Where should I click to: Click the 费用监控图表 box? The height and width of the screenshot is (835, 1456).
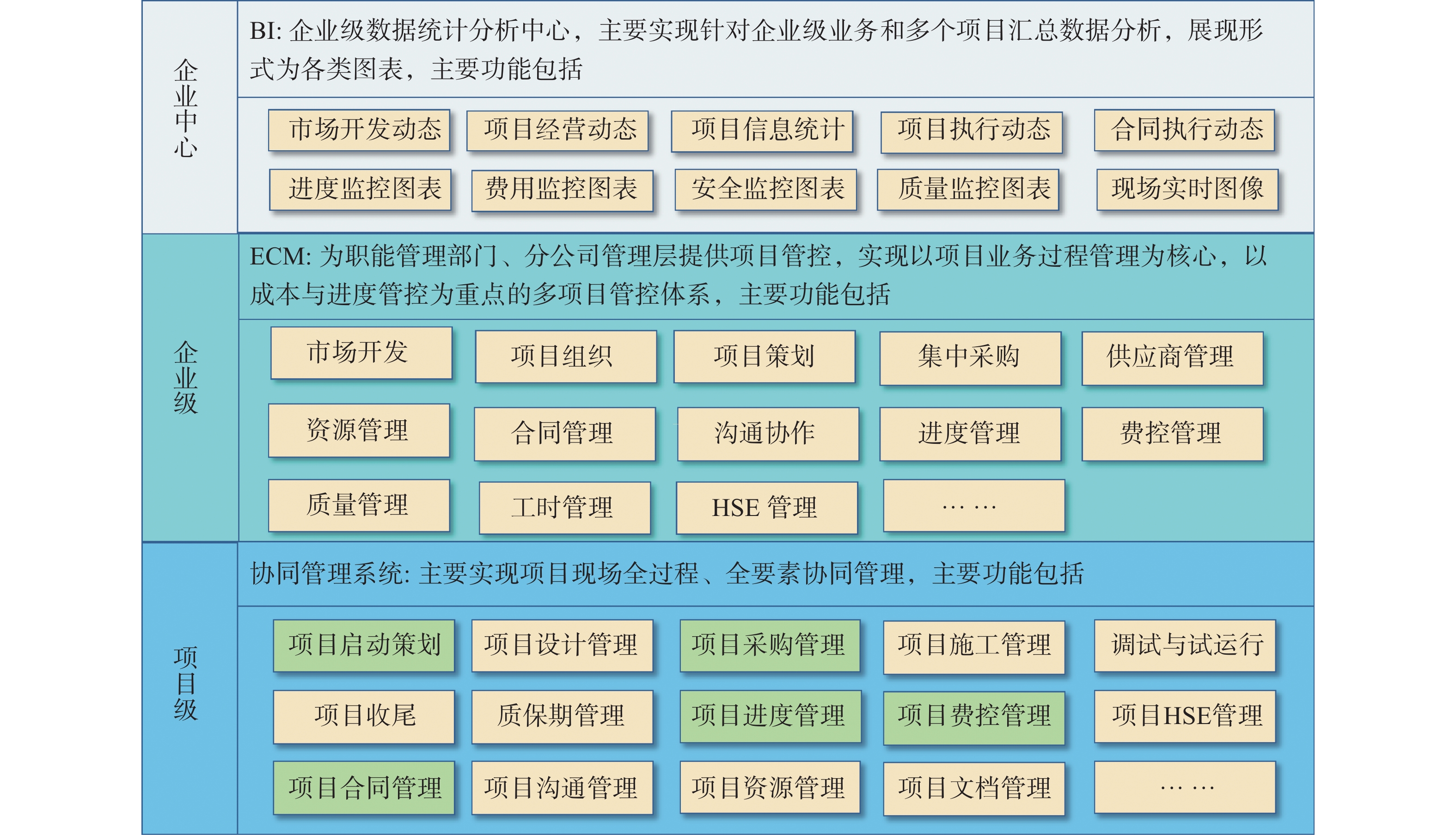pyautogui.click(x=563, y=191)
